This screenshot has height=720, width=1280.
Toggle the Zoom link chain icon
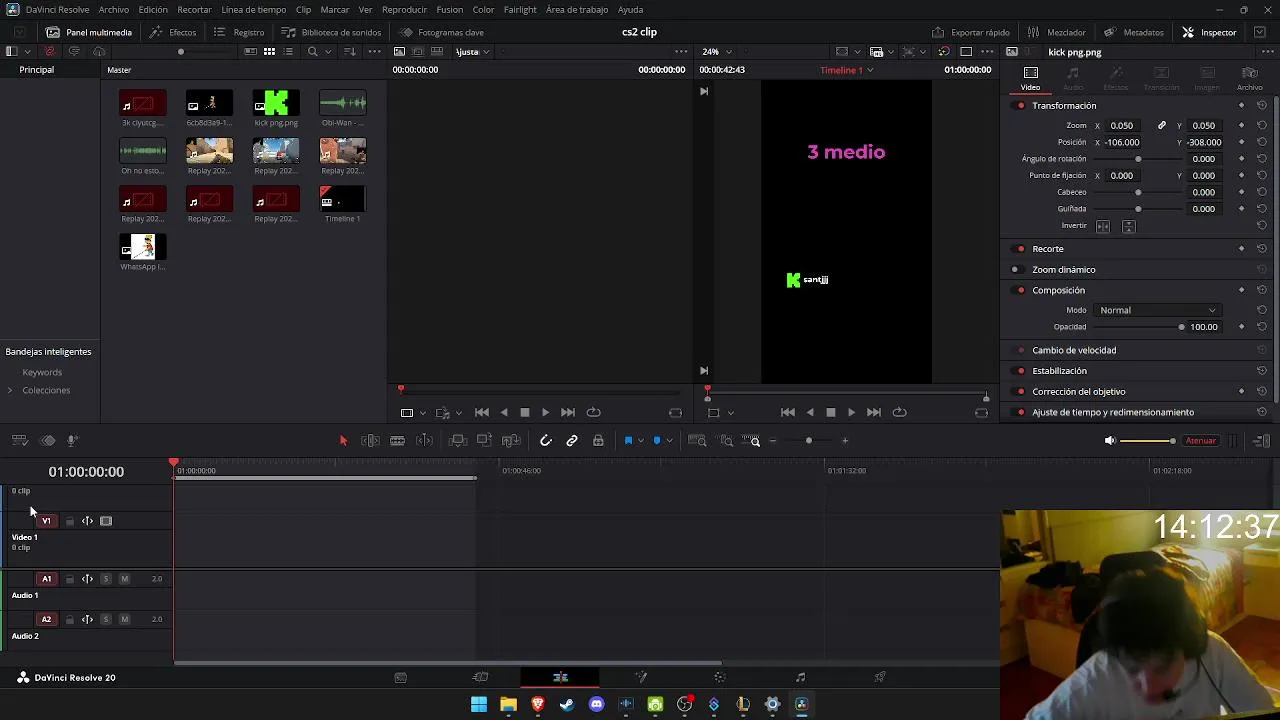coord(1162,126)
